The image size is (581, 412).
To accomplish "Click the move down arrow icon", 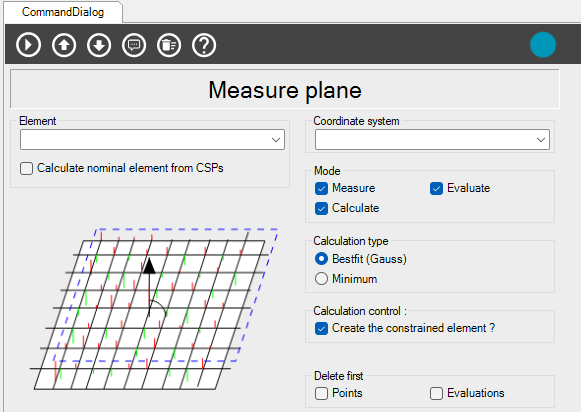I will tap(99, 45).
